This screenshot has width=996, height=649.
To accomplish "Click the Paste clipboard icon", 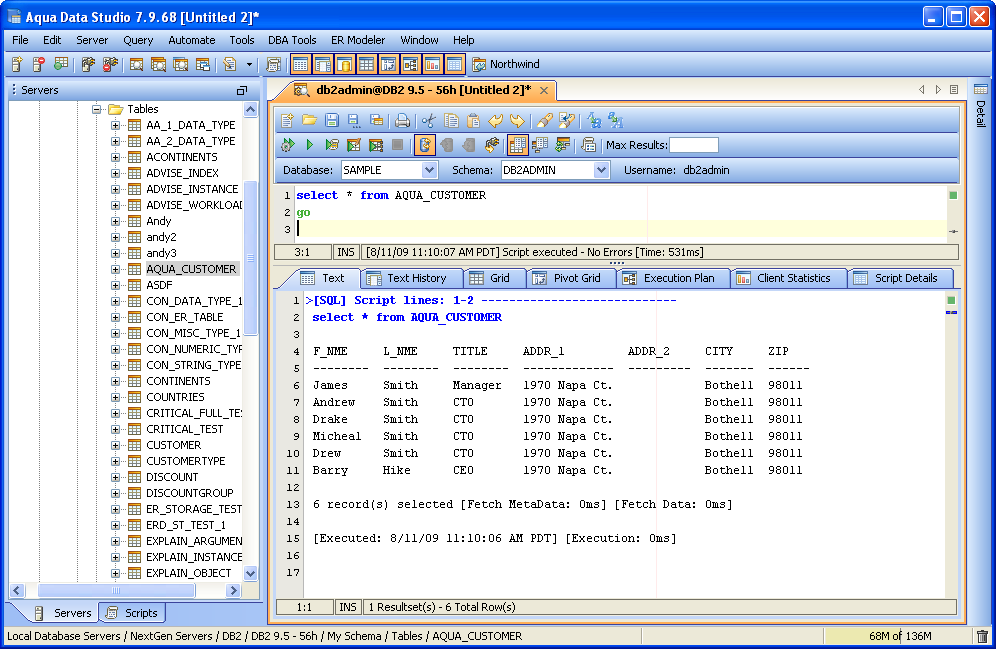I will [473, 121].
